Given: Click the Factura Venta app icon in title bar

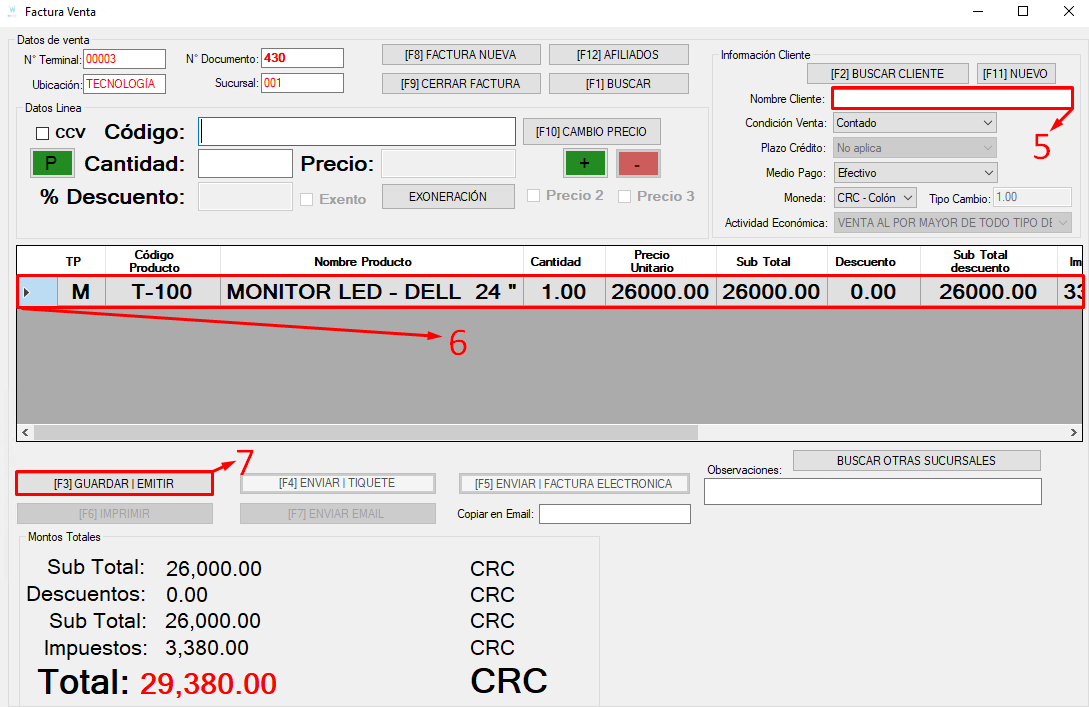Looking at the screenshot, I should [x=12, y=12].
